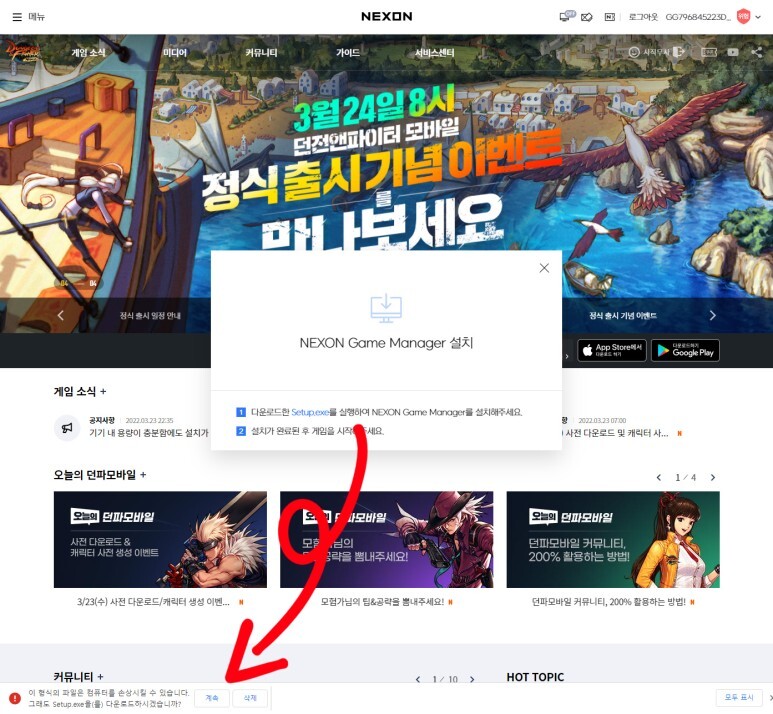Open 사전 다운로드 & 캐릭터 사전 생성 thumbnail
The height and width of the screenshot is (714, 773).
(160, 539)
